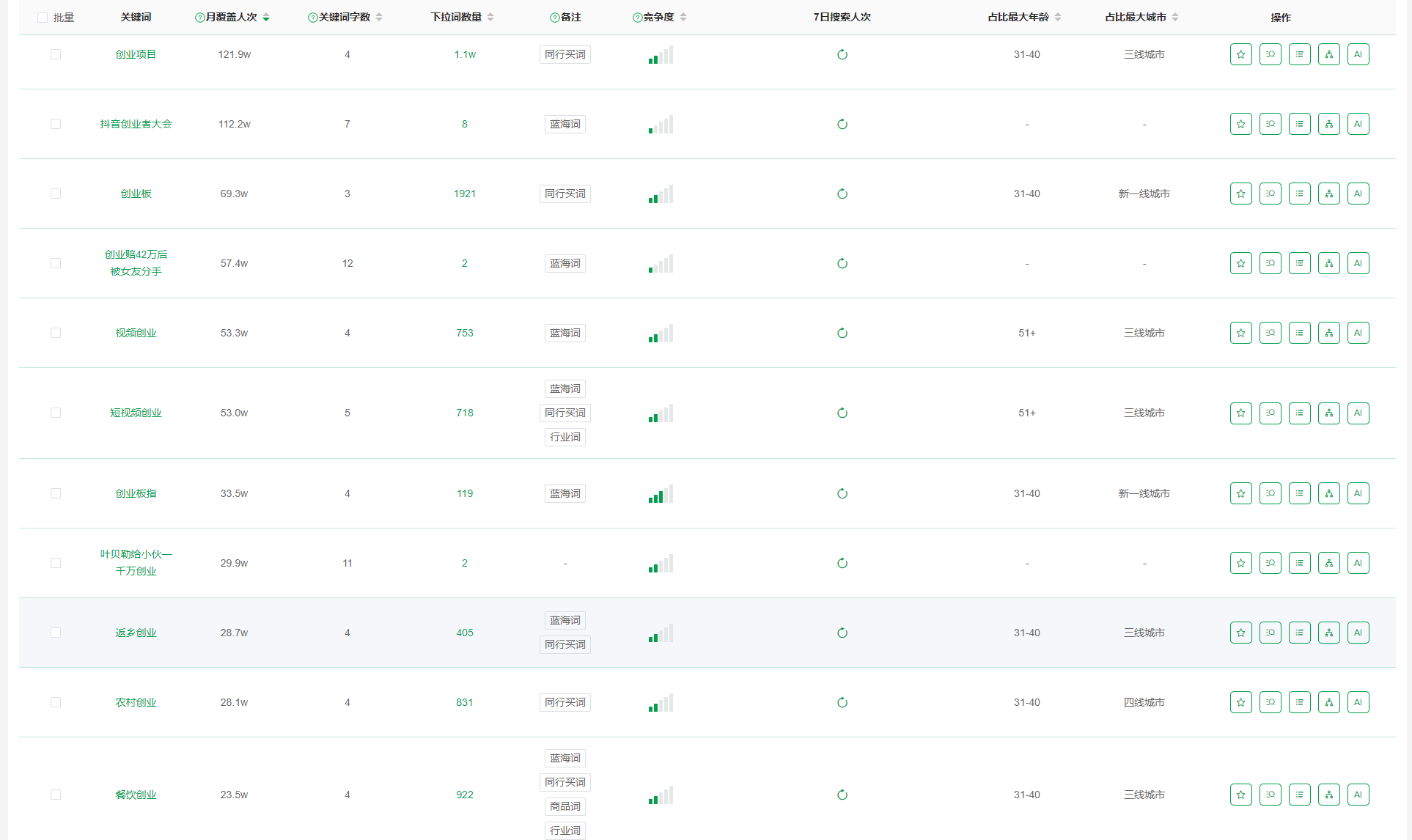Click 四线城市 cell in 农村创业 row

pyautogui.click(x=1144, y=702)
